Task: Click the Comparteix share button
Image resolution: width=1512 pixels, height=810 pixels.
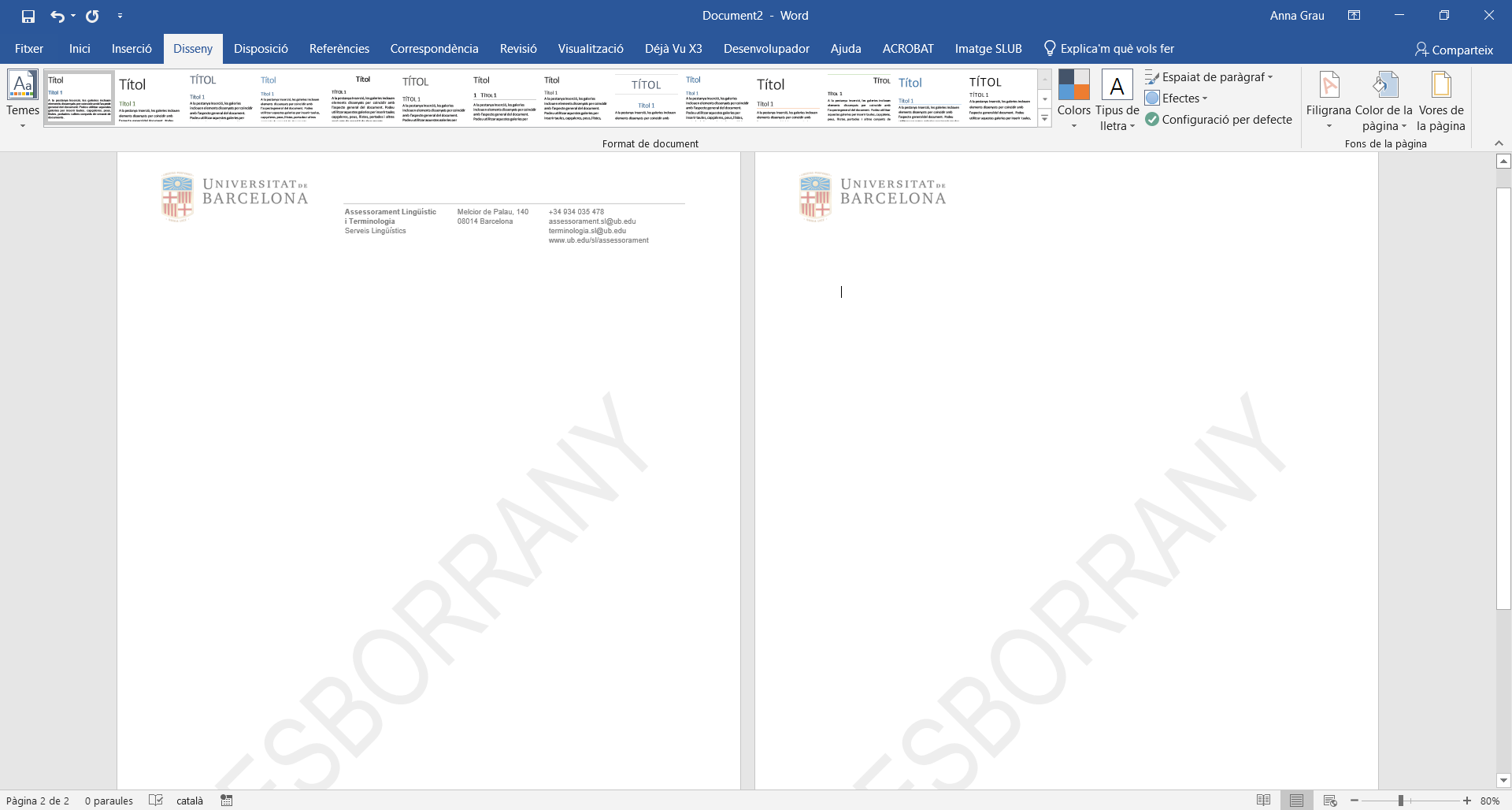Action: (1454, 50)
